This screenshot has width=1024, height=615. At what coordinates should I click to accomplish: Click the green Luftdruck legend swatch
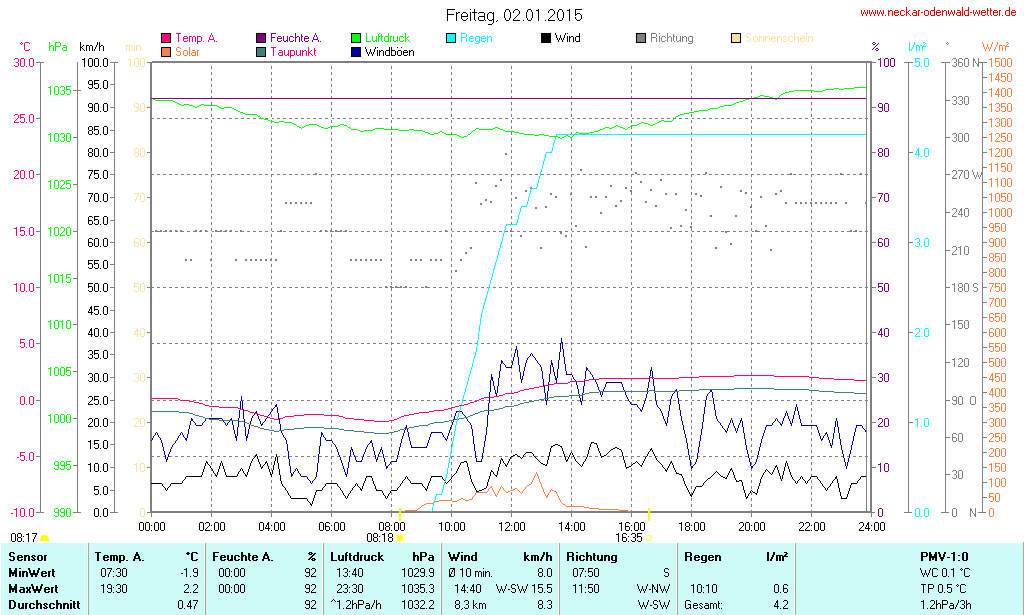pyautogui.click(x=357, y=38)
